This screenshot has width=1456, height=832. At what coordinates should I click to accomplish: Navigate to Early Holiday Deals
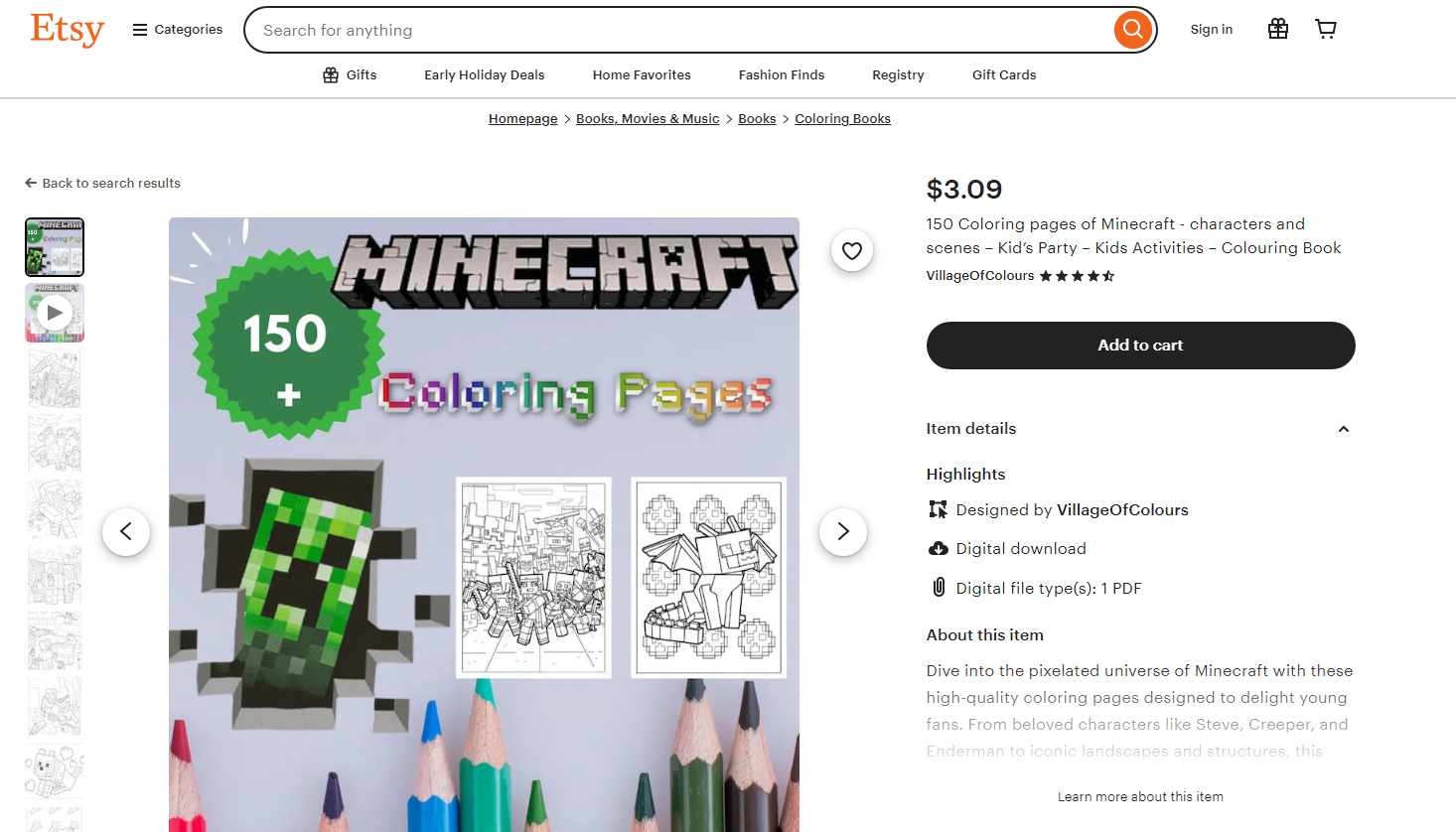(x=484, y=74)
